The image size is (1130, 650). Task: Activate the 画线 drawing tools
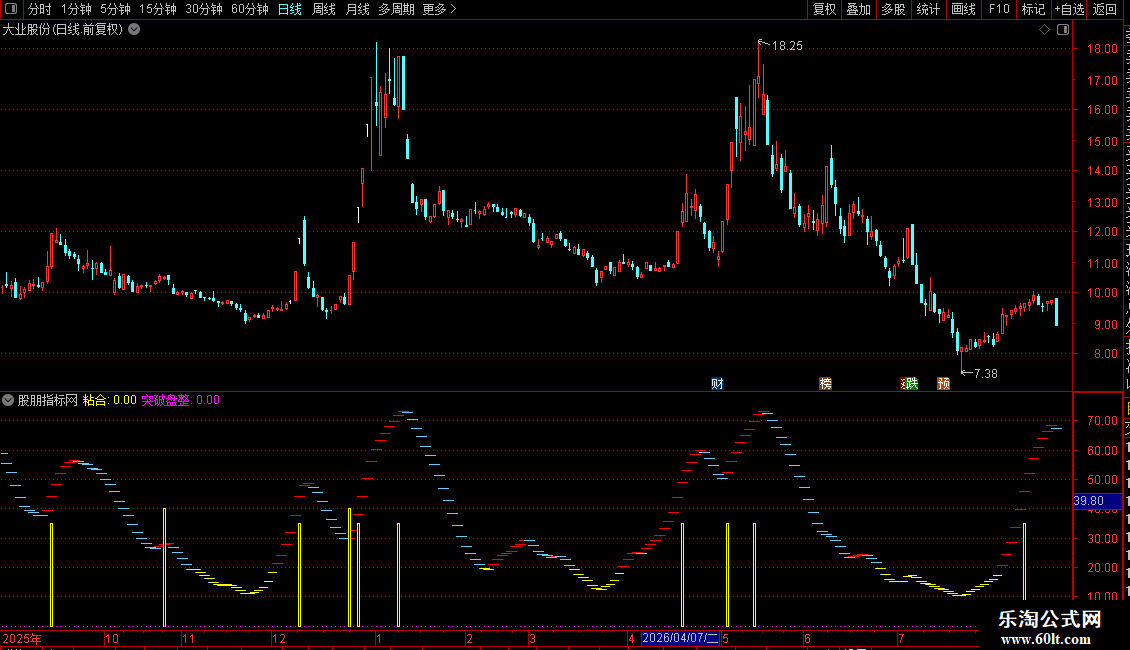(964, 9)
